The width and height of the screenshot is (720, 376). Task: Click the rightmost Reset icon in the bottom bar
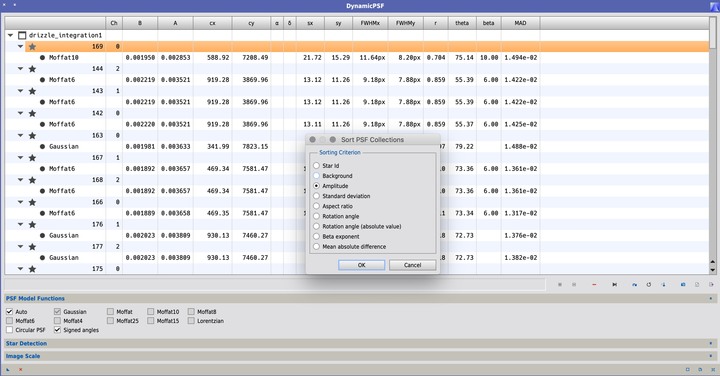pyautogui.click(x=713, y=370)
